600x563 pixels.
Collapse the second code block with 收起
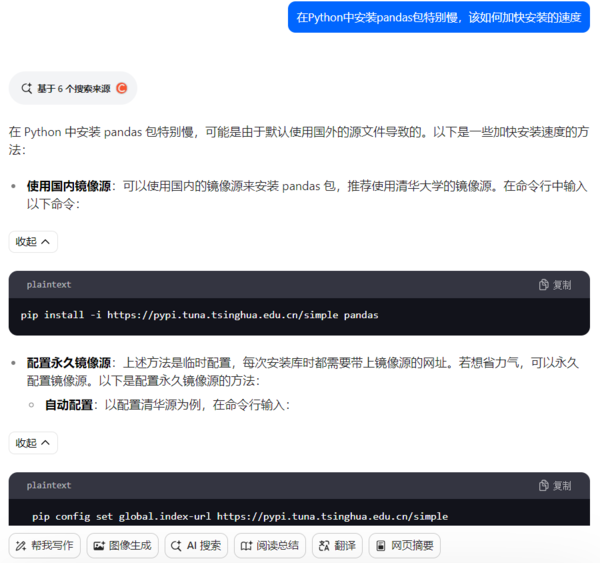tap(33, 443)
